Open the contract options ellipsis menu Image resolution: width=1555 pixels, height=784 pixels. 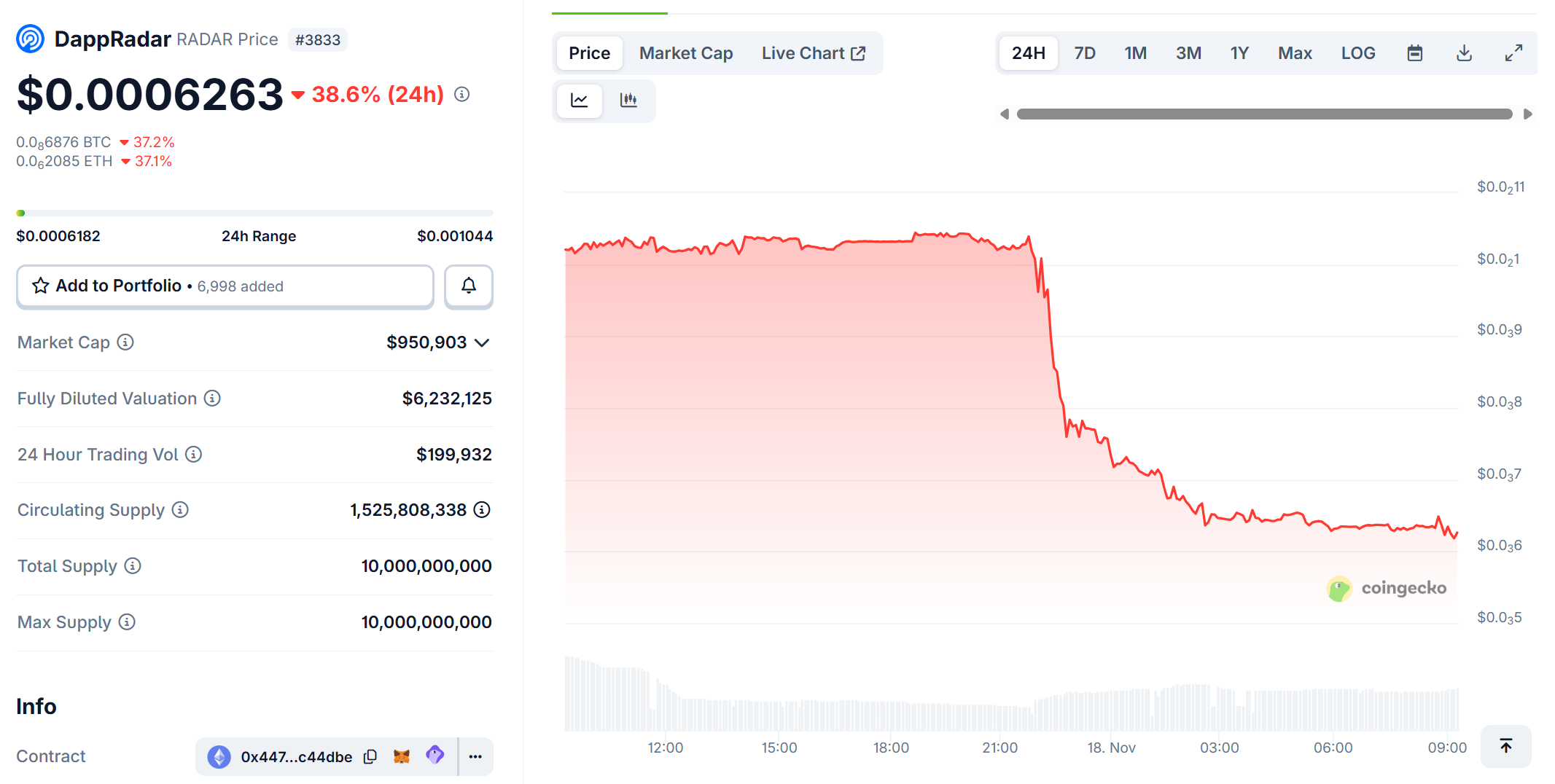click(x=475, y=756)
